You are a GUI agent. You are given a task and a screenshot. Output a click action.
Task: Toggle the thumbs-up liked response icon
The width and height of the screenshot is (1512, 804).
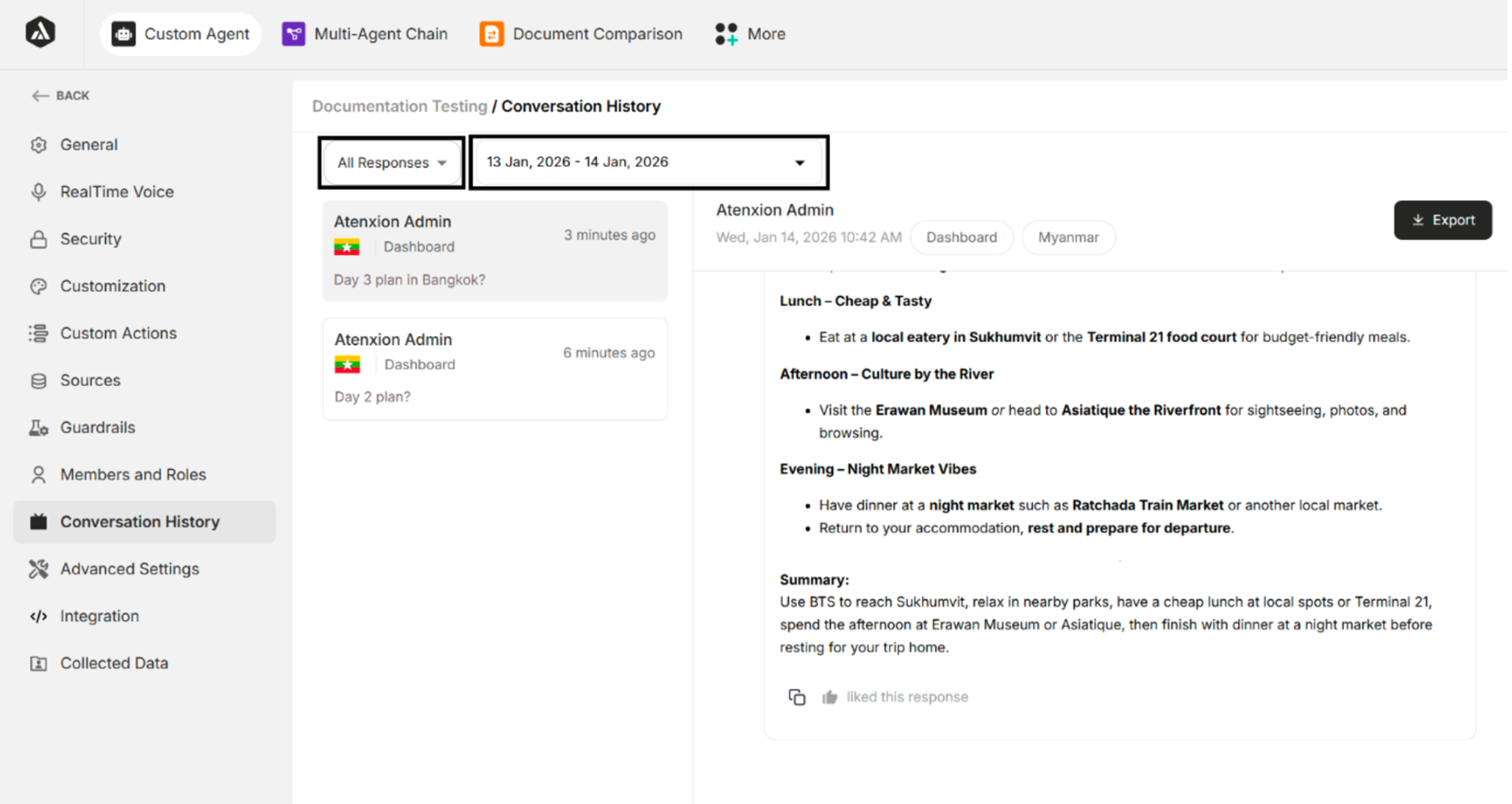point(829,696)
